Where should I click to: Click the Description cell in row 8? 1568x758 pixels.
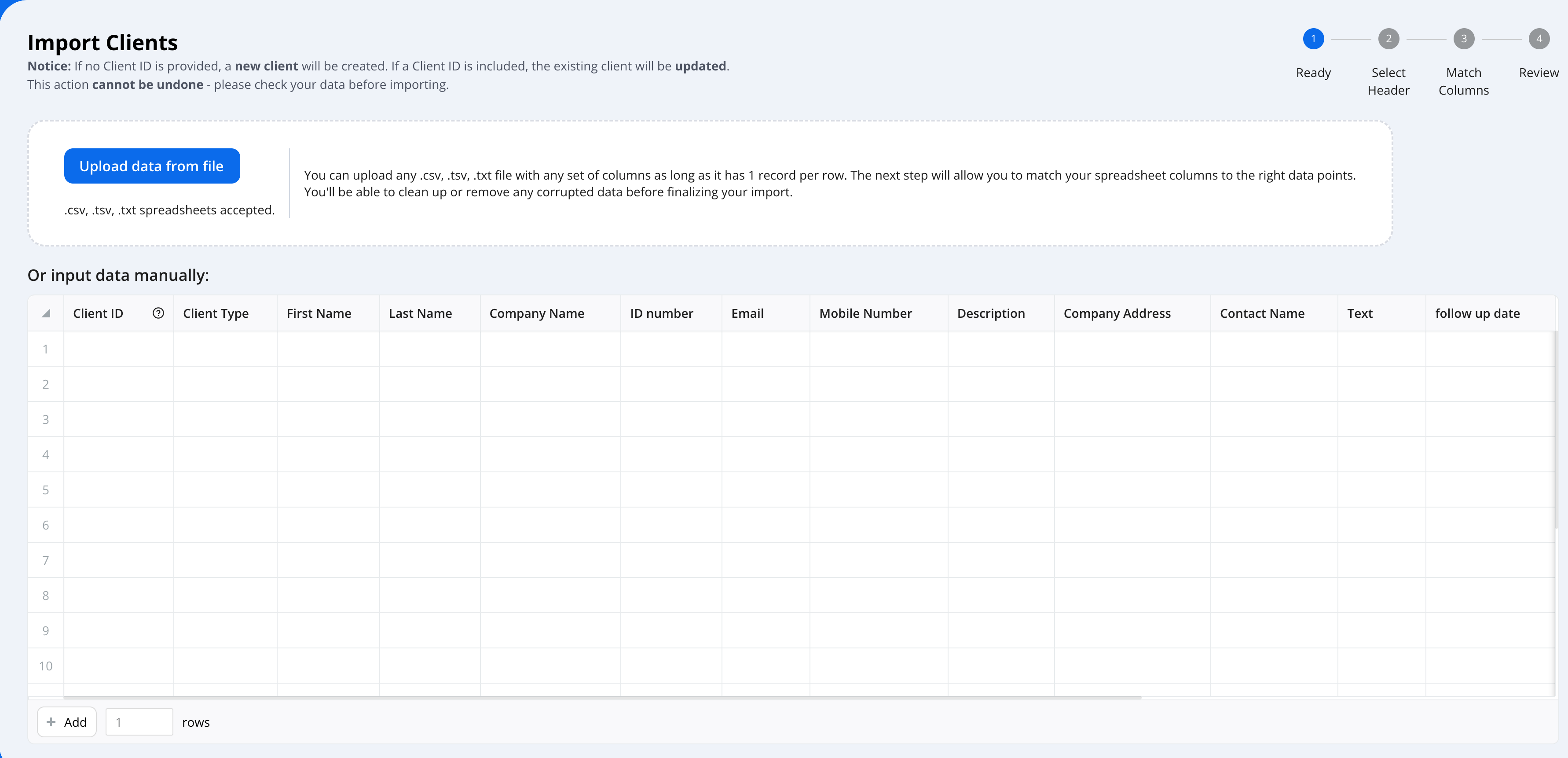pyautogui.click(x=1001, y=596)
